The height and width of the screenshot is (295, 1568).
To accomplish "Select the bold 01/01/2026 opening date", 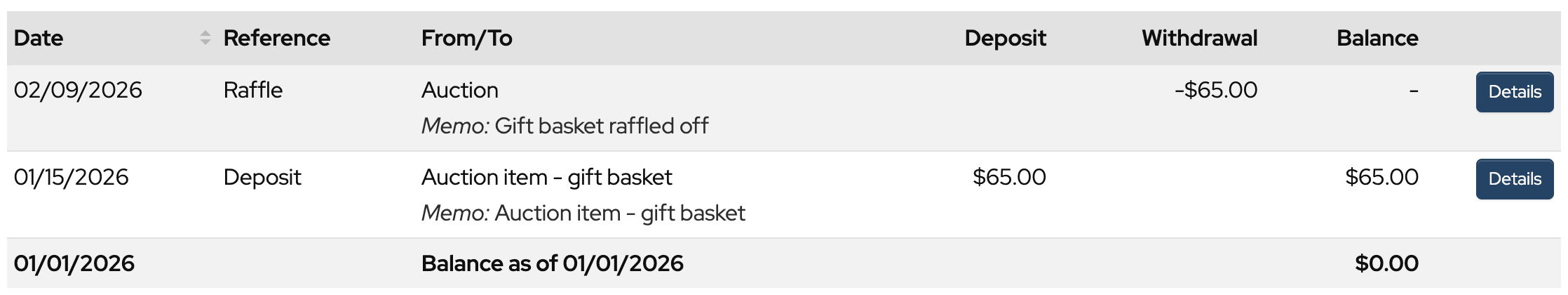I will [x=74, y=263].
